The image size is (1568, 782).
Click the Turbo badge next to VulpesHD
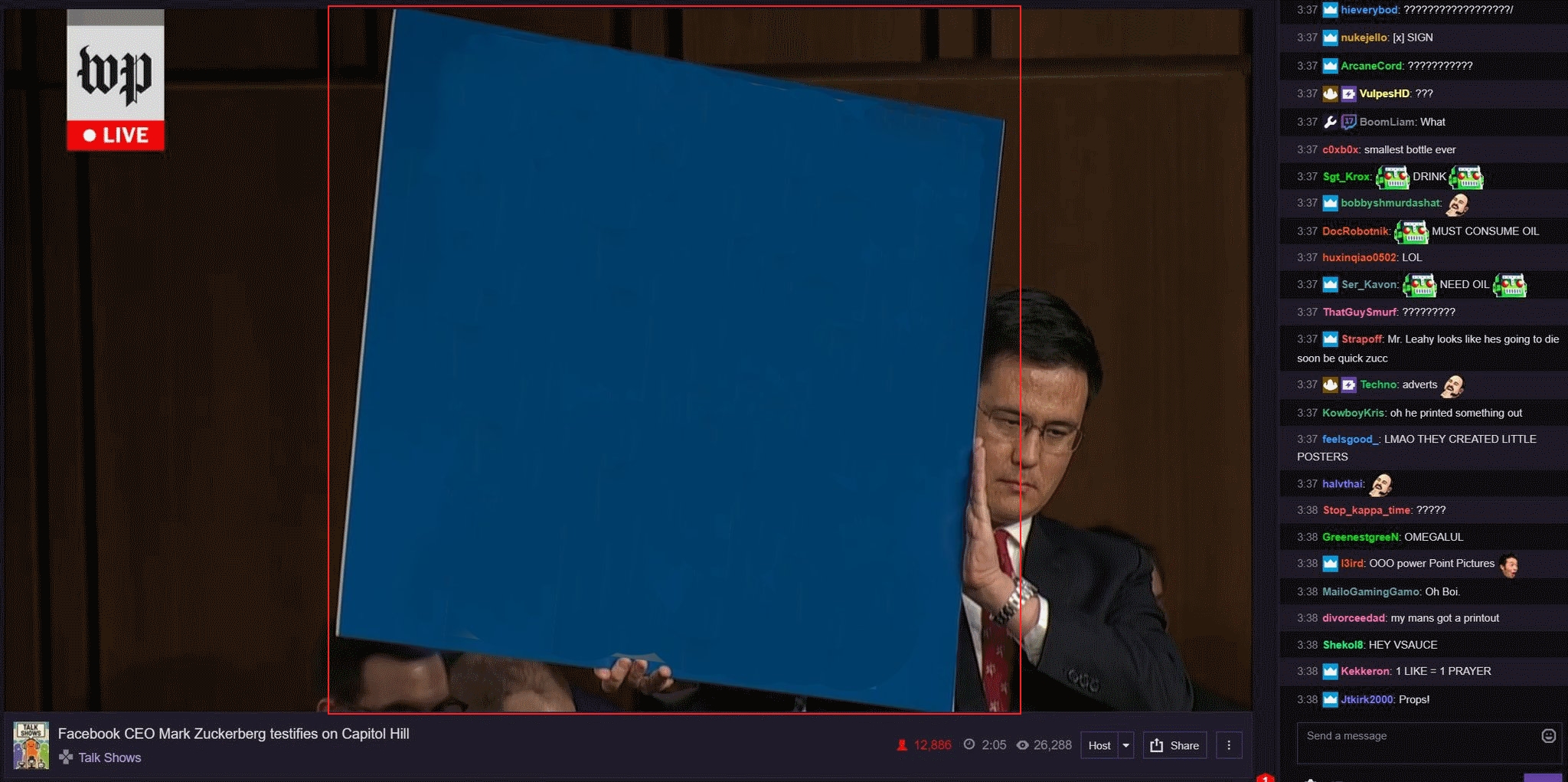pos(1348,93)
